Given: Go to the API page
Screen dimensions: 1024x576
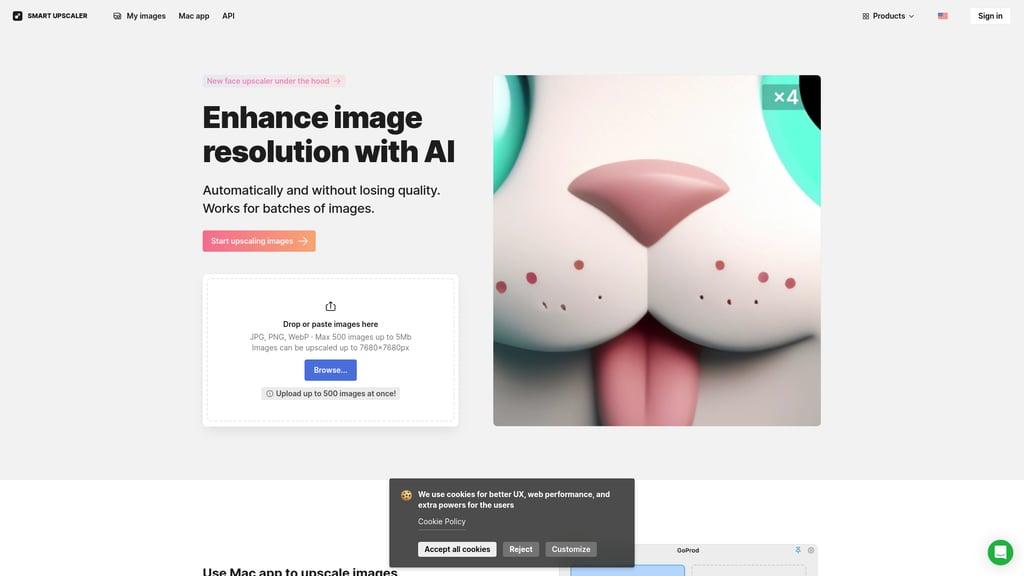Looking at the screenshot, I should coord(228,16).
